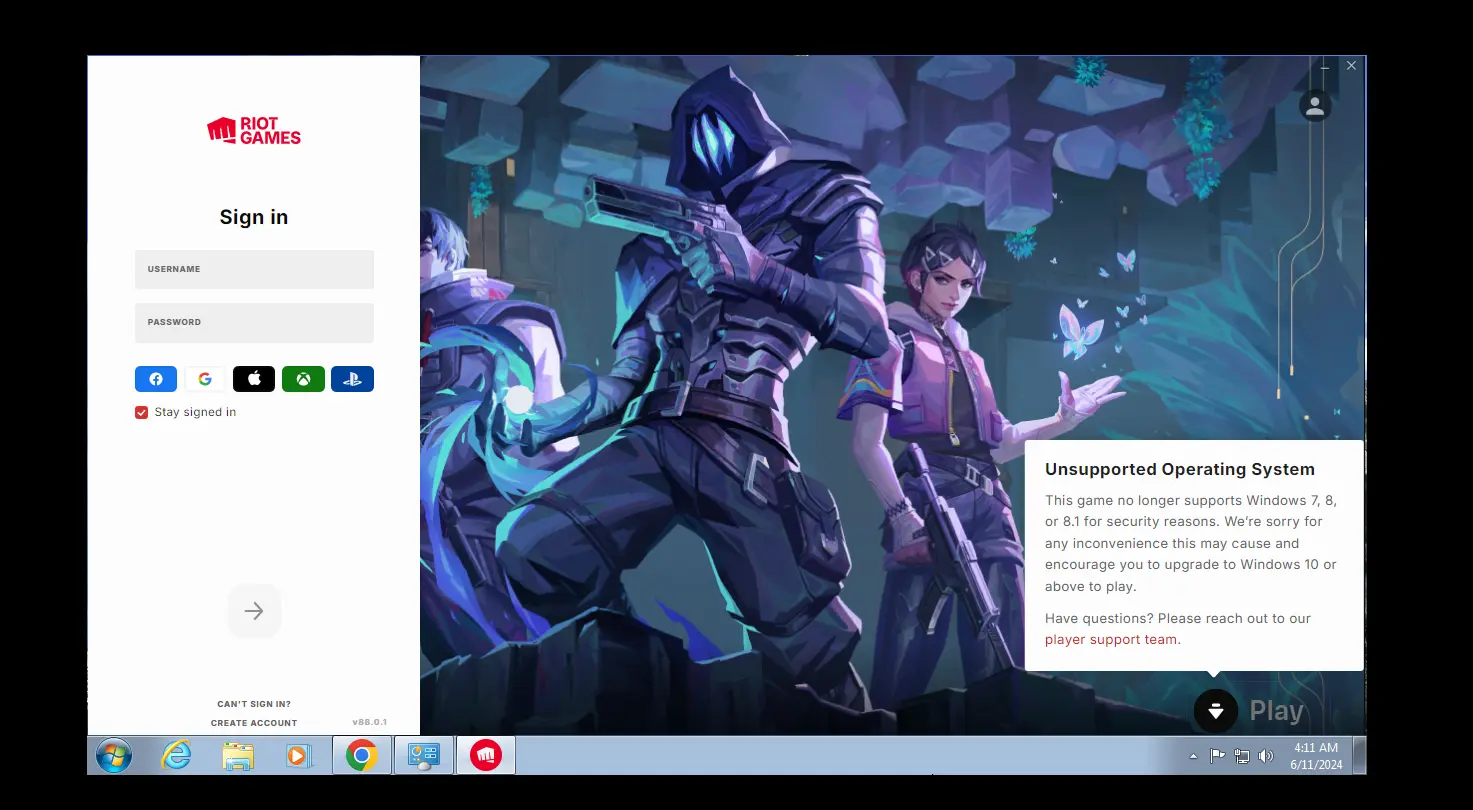Click the Play button label
This screenshot has height=810, width=1473.
click(1277, 711)
